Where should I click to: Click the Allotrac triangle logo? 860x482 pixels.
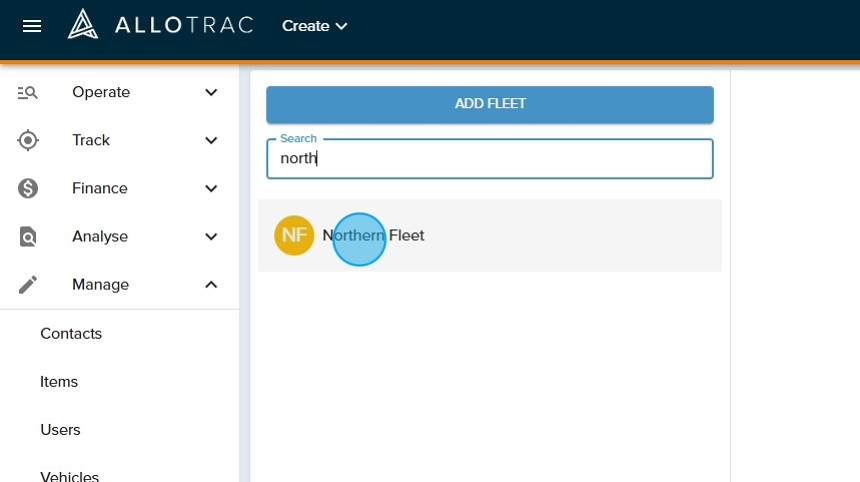click(83, 25)
